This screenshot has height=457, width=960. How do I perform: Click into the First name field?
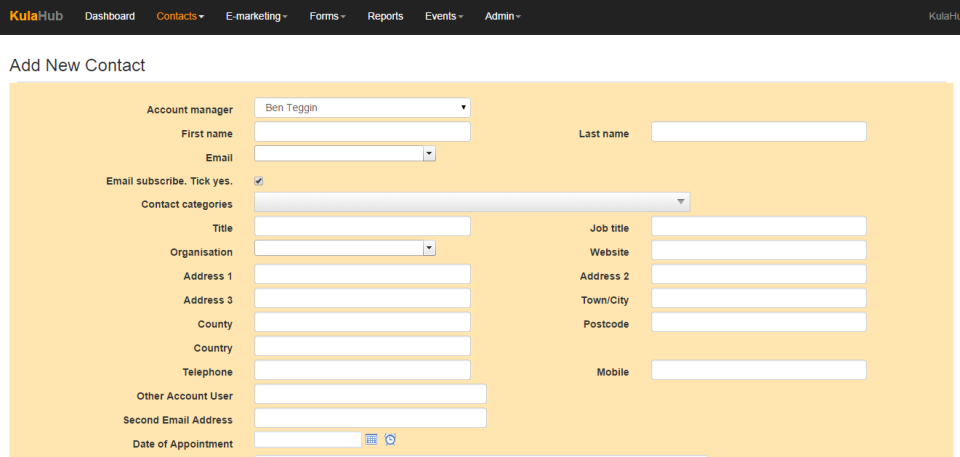click(362, 132)
